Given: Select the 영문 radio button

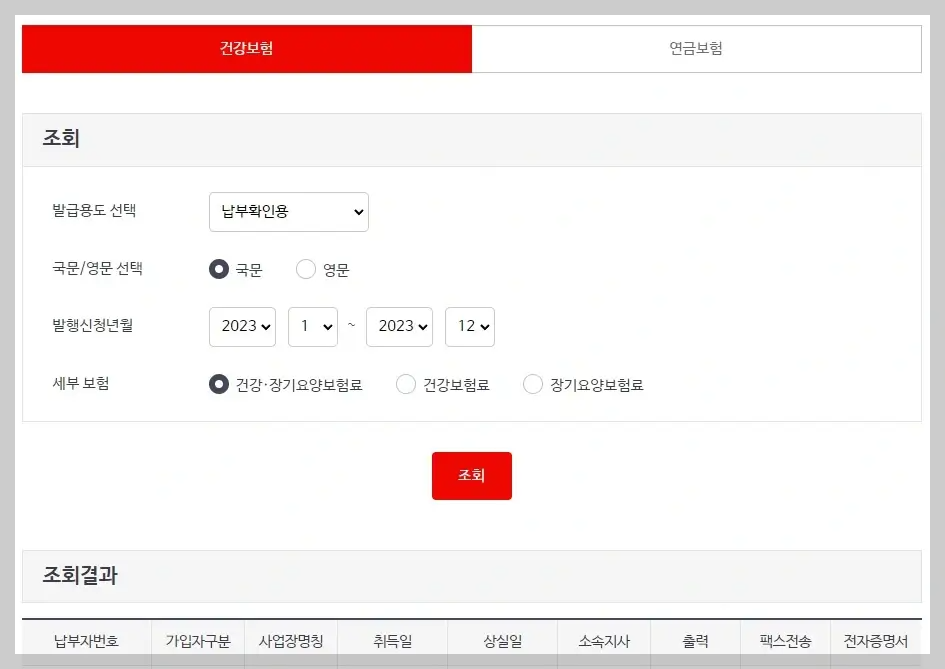Looking at the screenshot, I should pyautogui.click(x=305, y=268).
